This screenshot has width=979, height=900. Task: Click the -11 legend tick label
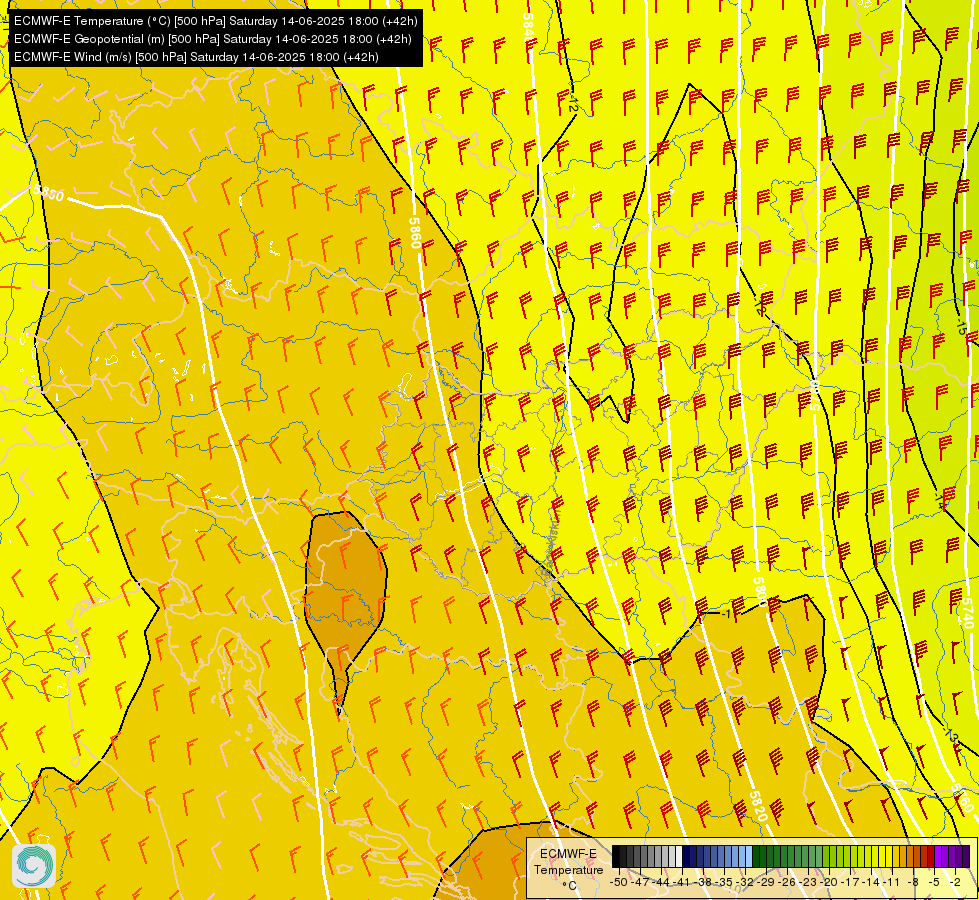click(x=892, y=883)
